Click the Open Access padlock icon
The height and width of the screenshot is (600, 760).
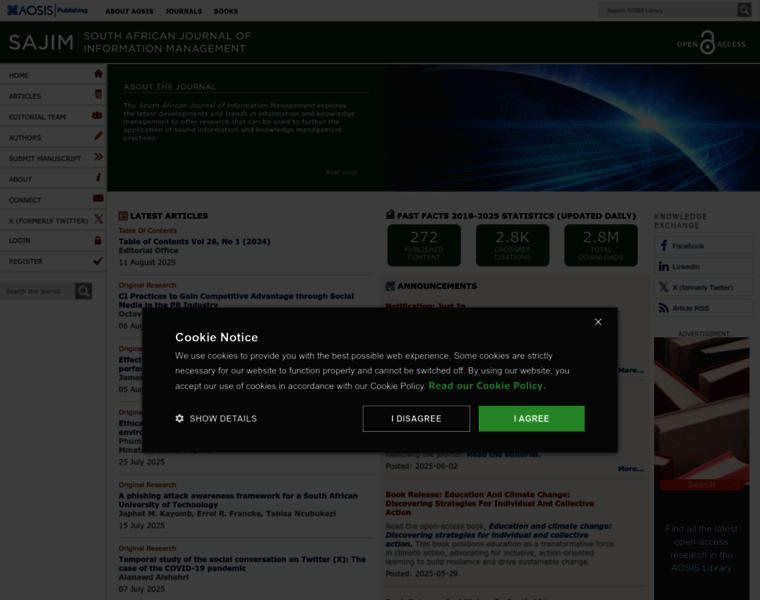708,43
